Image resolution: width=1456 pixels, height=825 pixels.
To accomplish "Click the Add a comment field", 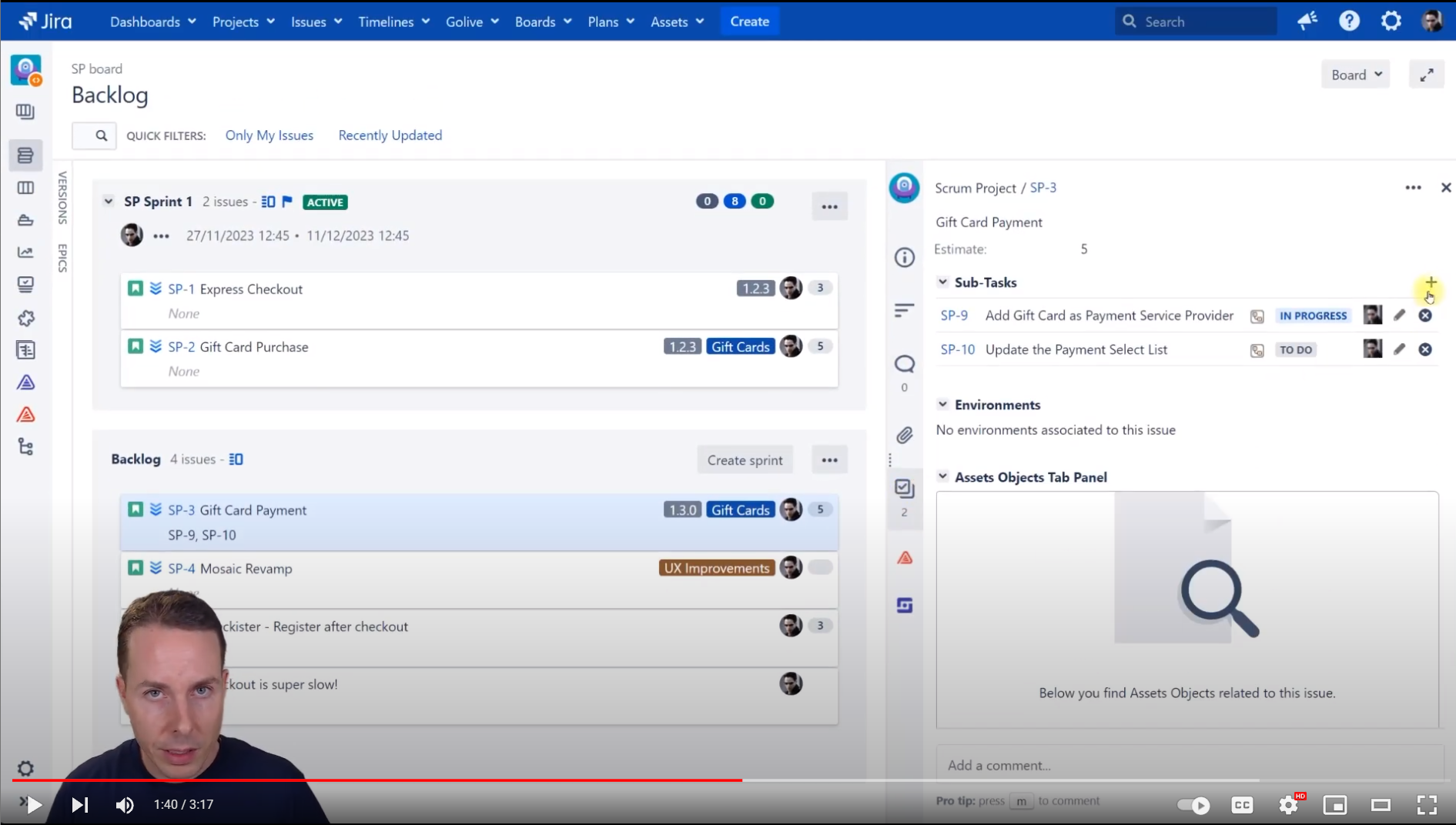I will pos(1190,765).
